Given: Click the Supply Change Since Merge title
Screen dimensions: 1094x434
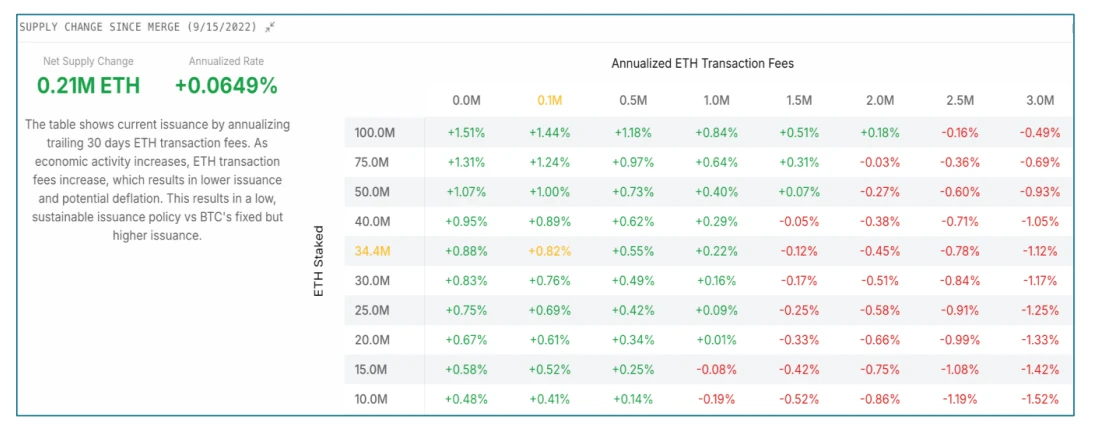Looking at the screenshot, I should tap(138, 26).
